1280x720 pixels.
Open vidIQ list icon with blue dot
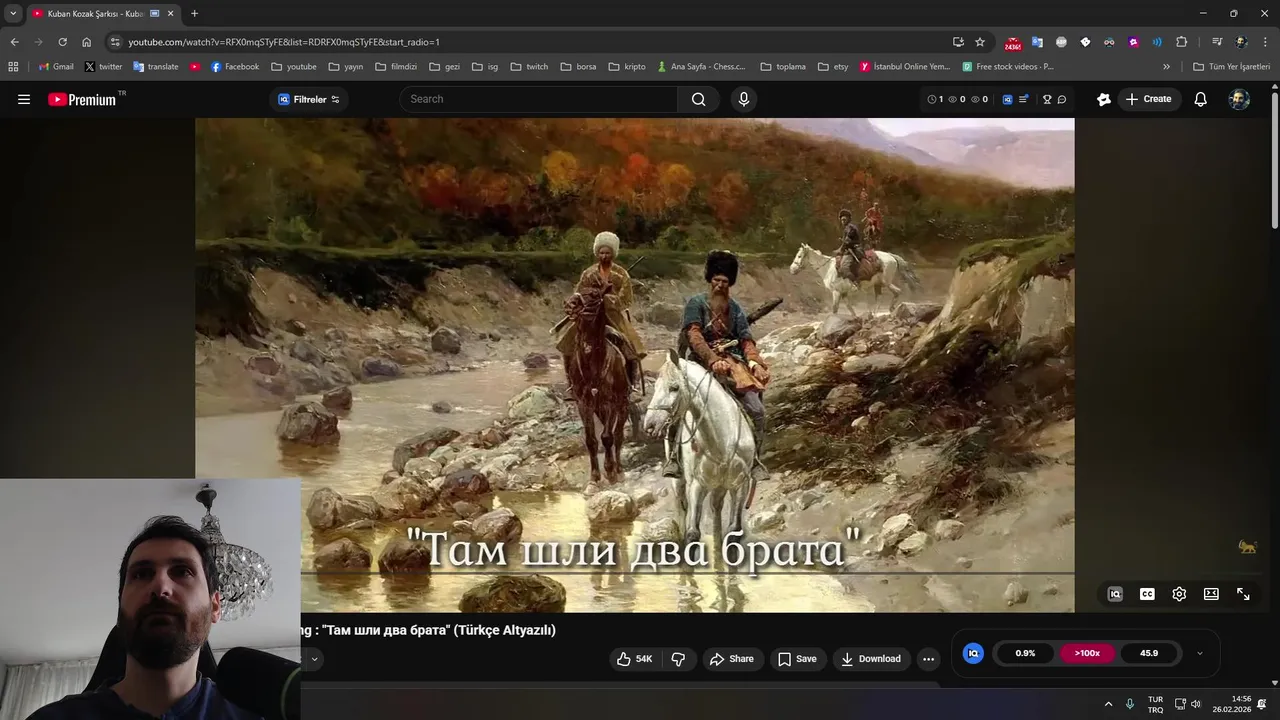tap(1024, 99)
